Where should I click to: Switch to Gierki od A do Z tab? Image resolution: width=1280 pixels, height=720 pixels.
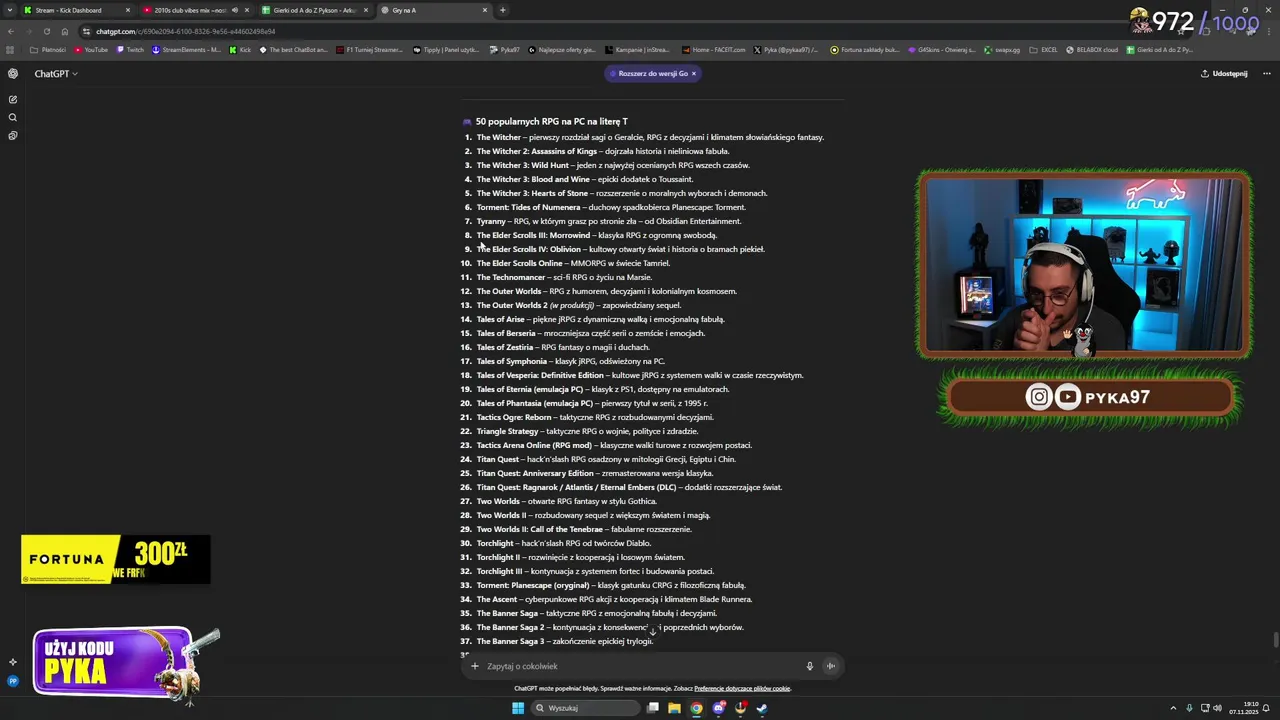click(x=315, y=10)
